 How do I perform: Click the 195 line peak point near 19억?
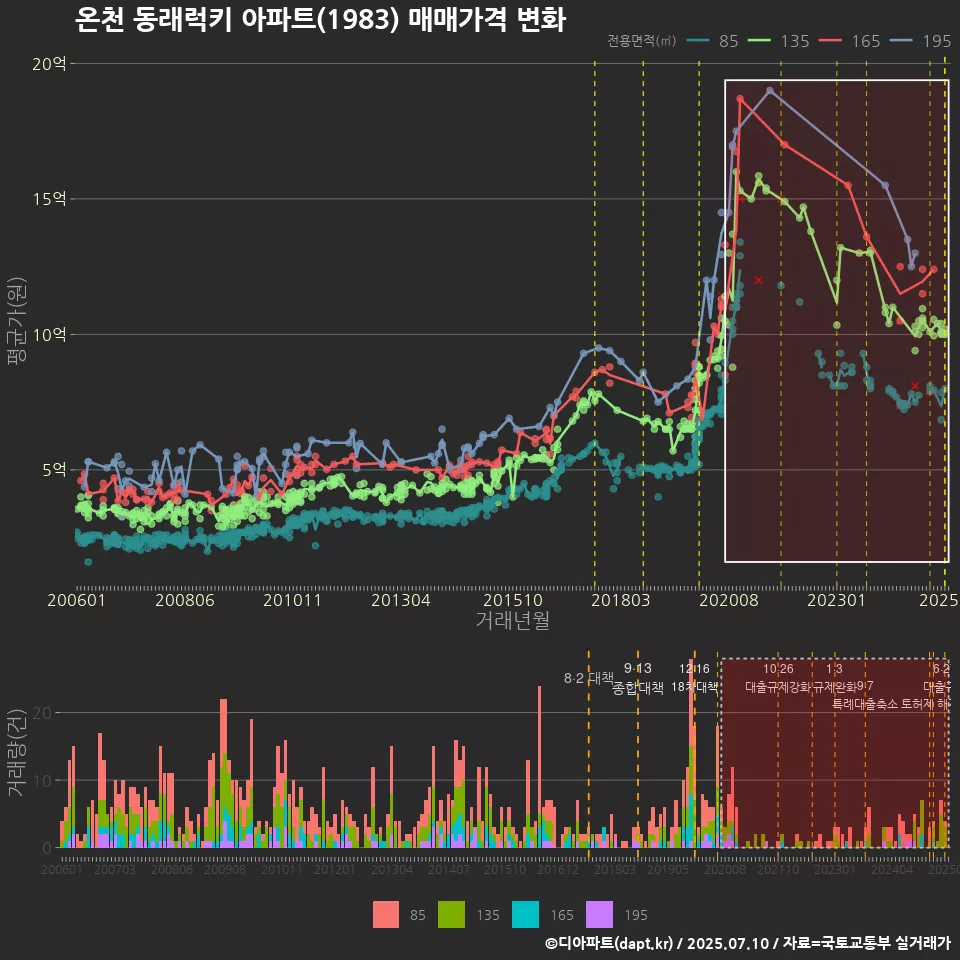pyautogui.click(x=770, y=91)
